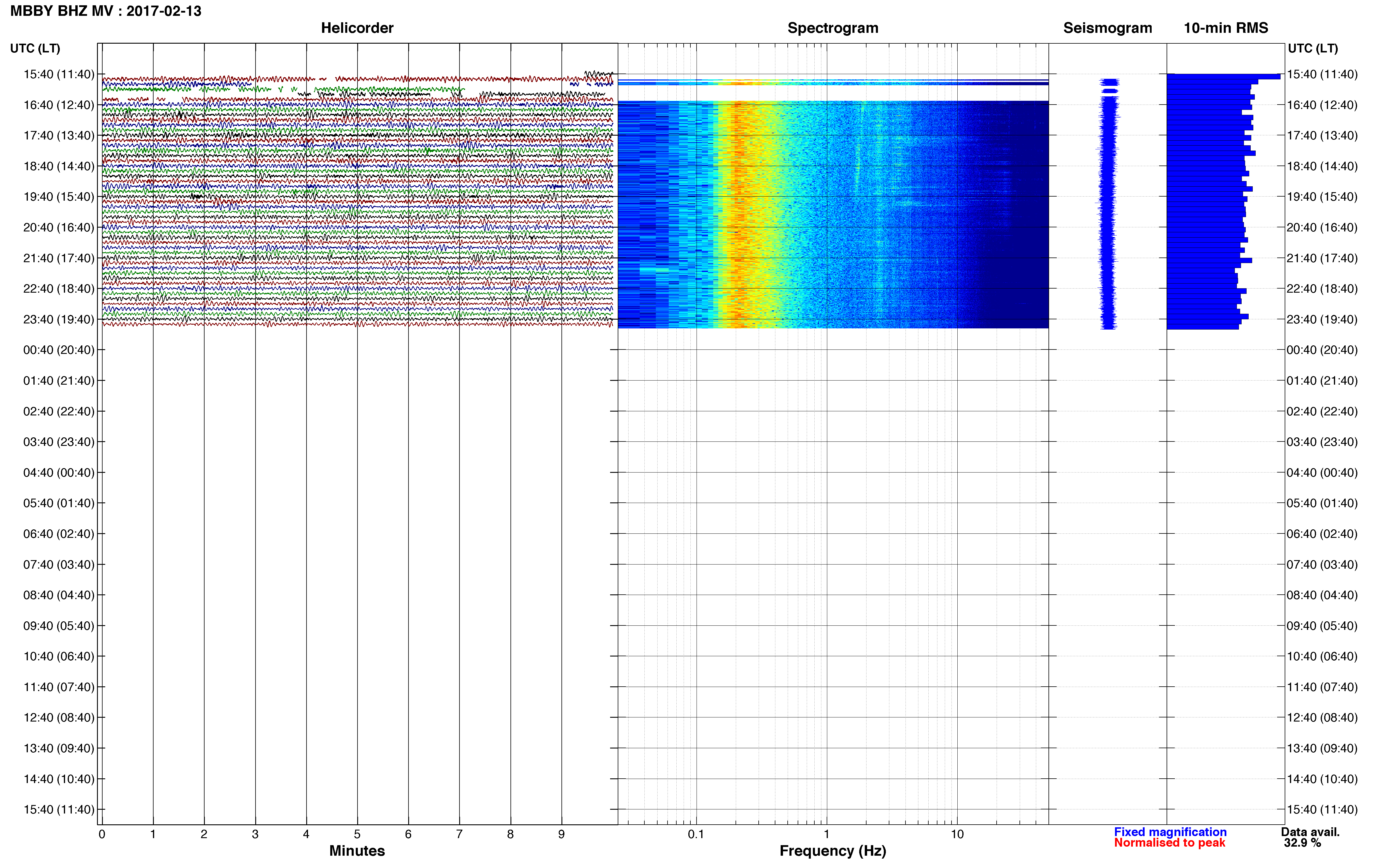This screenshot has height=868, width=1389.
Task: Click the right '14:40 (10:40)' time label
Action: (1322, 780)
